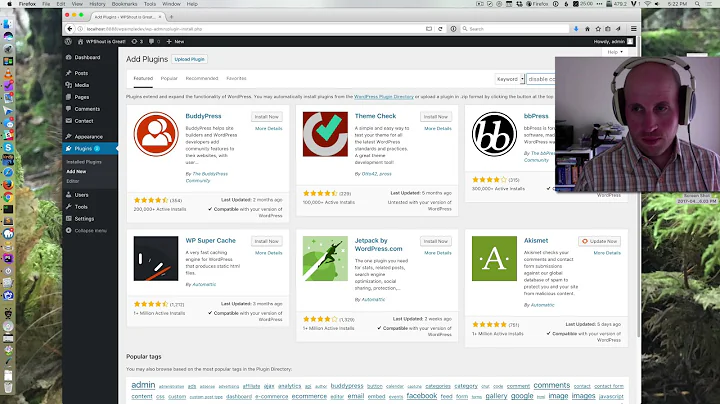Click the Firefox URL address bar
Image resolution: width=720 pixels, height=404 pixels.
[255, 28]
